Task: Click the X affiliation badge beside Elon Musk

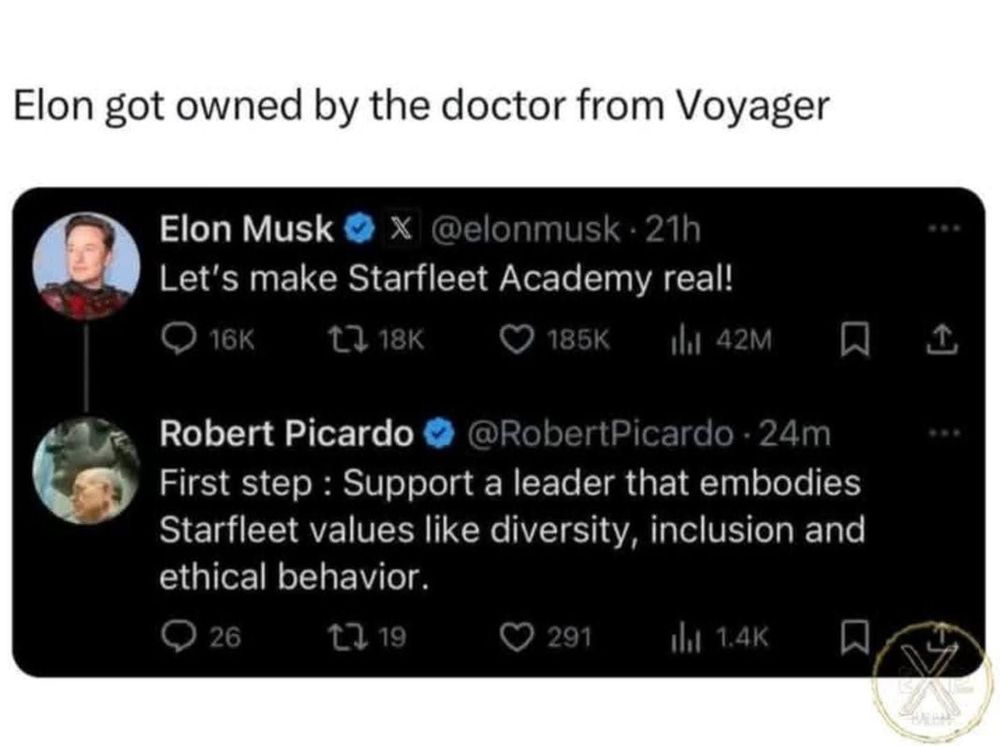Action: 401,228
